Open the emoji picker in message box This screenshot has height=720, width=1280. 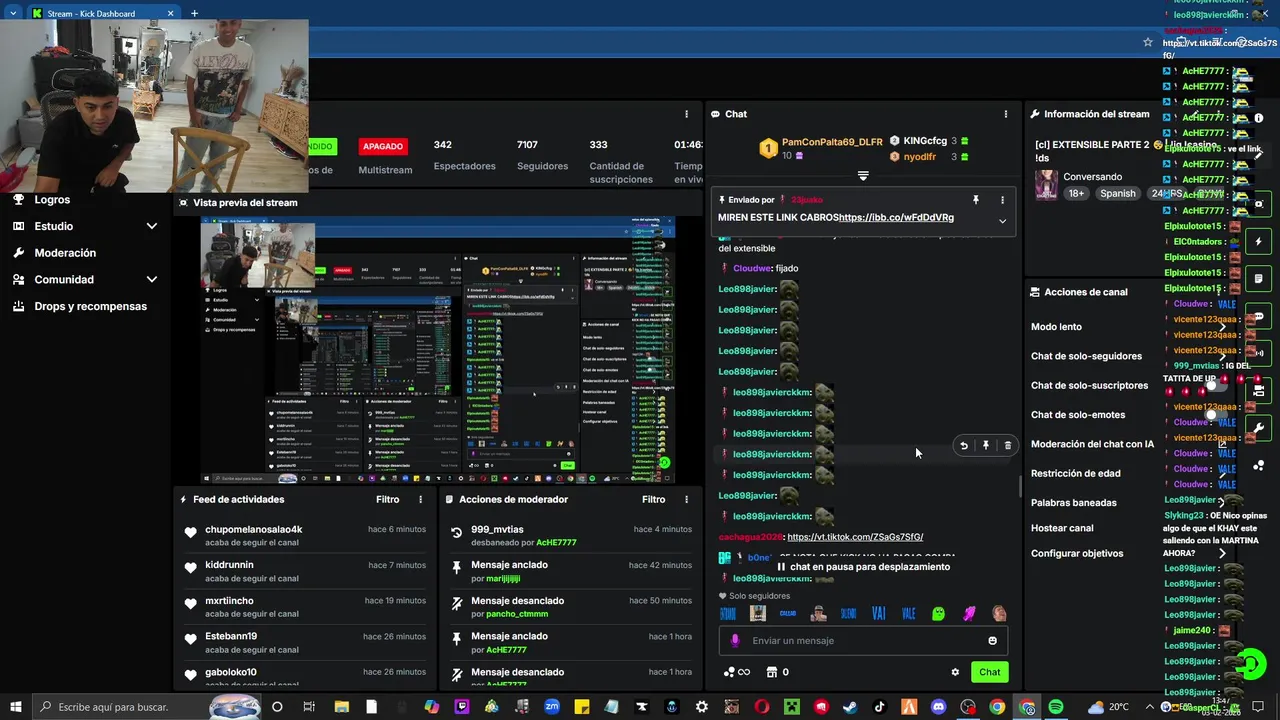992,641
